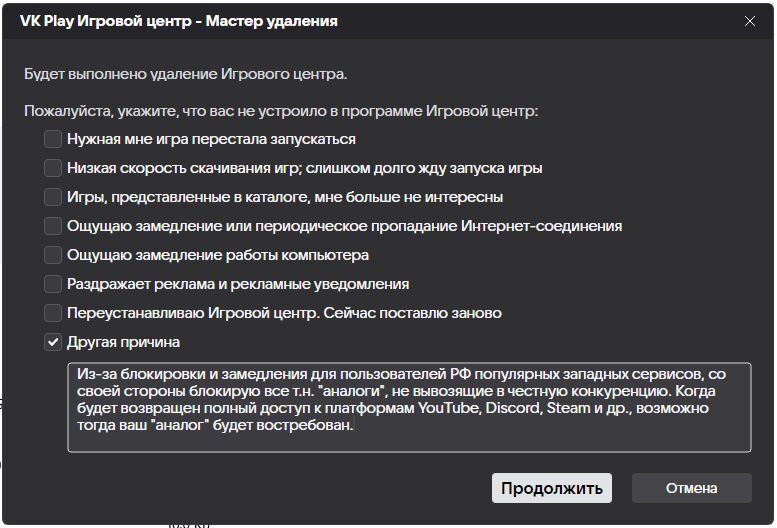Uncheck the "Другая причина" checkbox

53,342
